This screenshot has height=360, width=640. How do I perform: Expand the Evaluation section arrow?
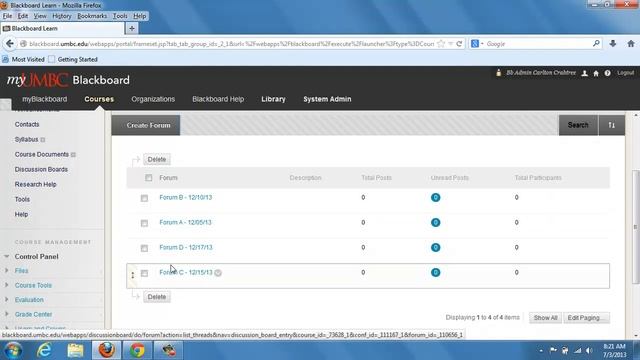click(7, 299)
